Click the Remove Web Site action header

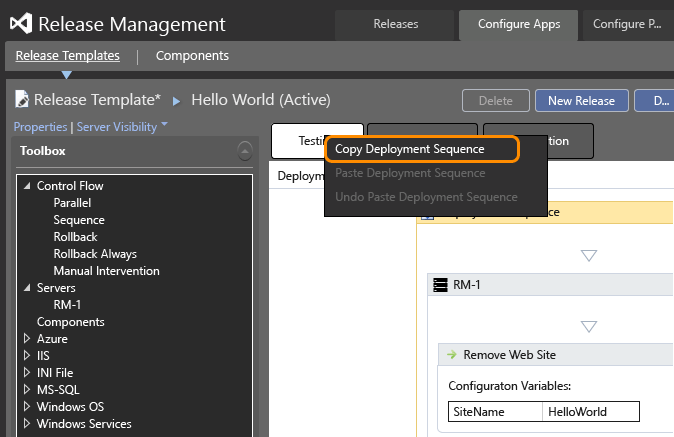point(555,354)
